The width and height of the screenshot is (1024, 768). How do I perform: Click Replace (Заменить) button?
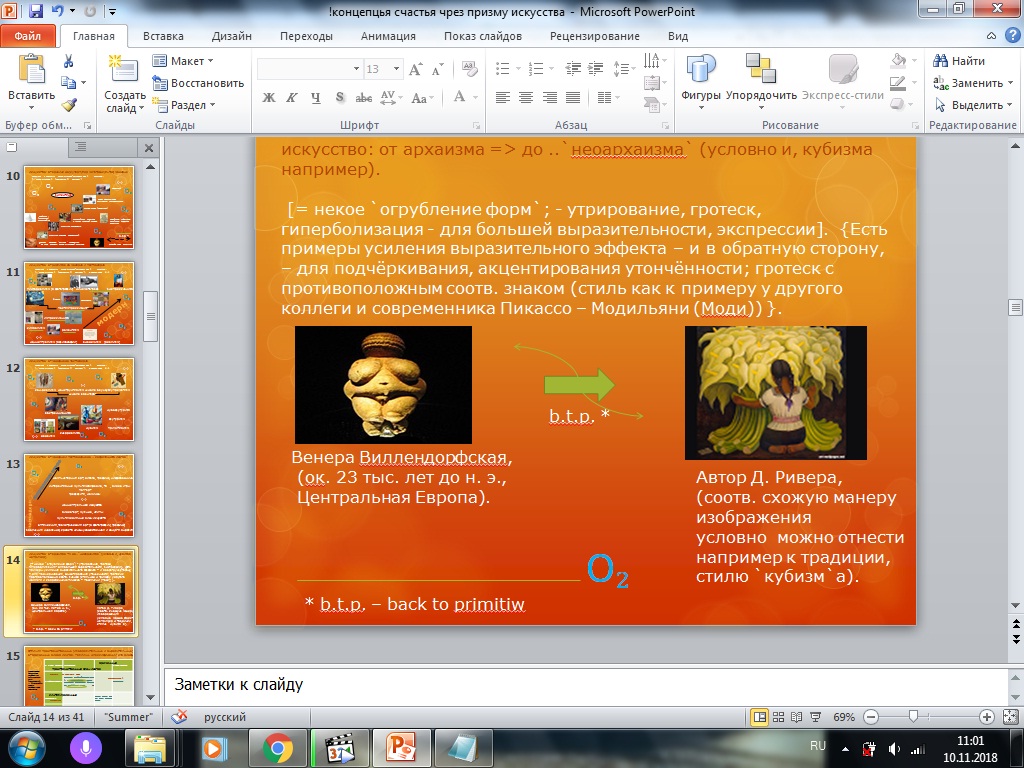point(973,83)
